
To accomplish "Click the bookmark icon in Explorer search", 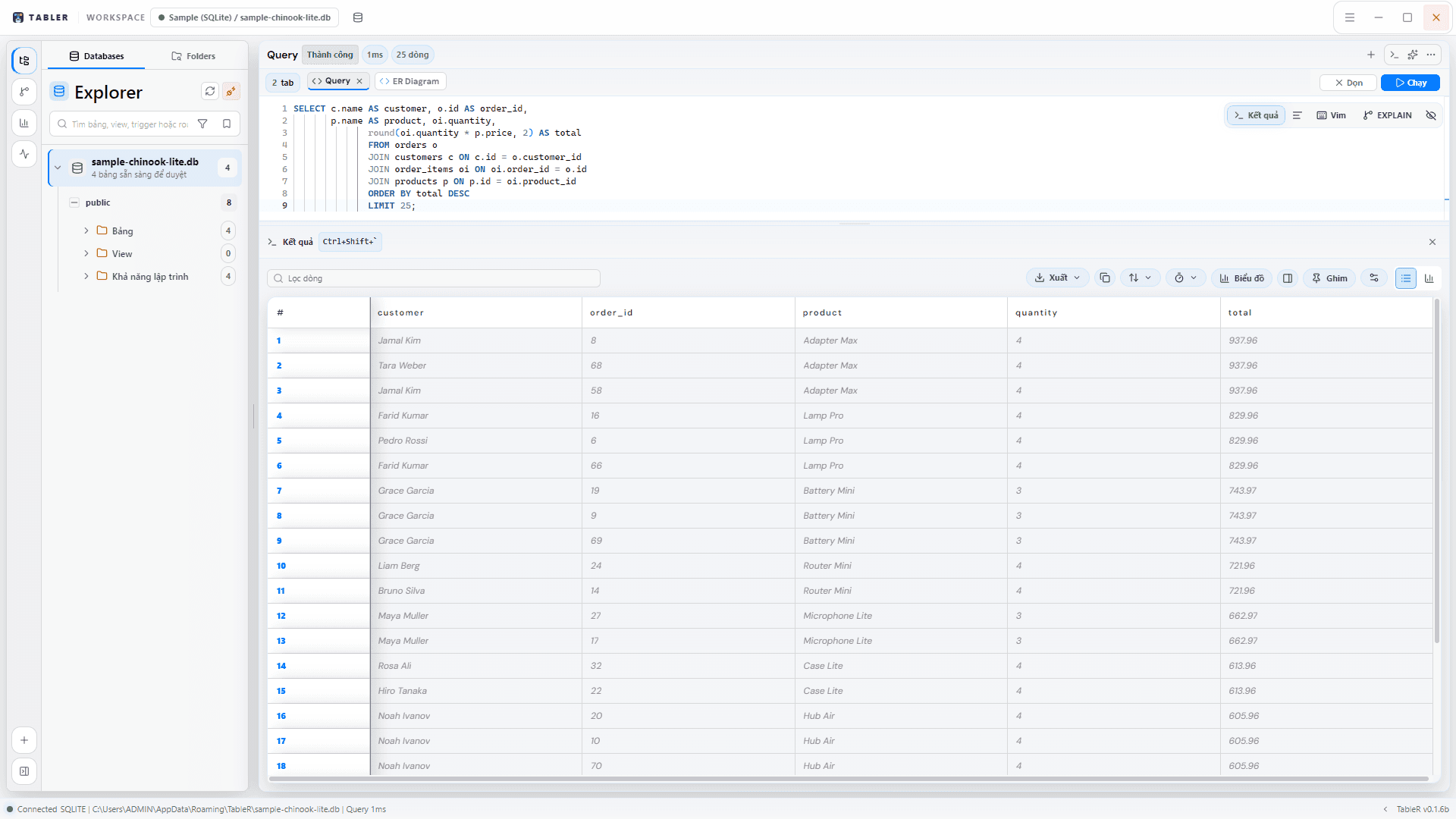I will pyautogui.click(x=227, y=124).
